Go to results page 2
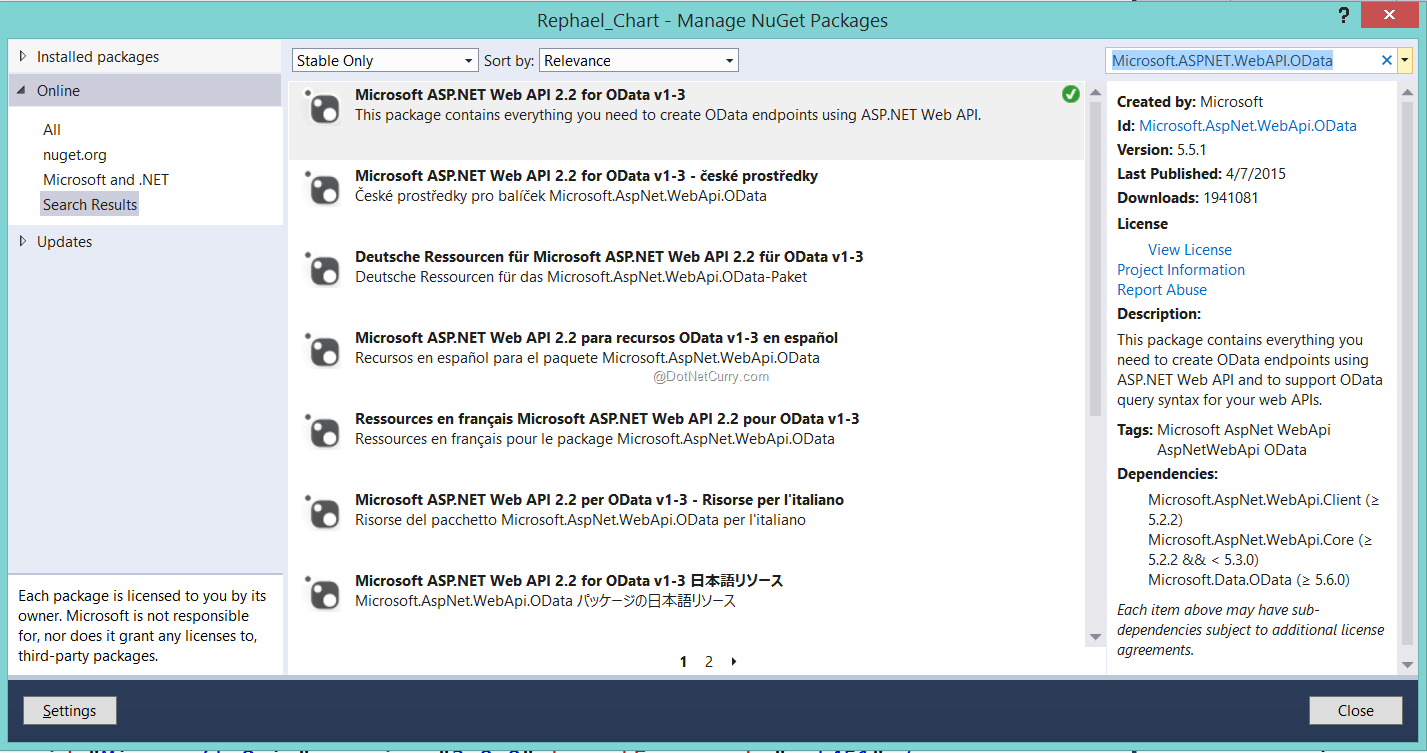1427x753 pixels. 709,661
